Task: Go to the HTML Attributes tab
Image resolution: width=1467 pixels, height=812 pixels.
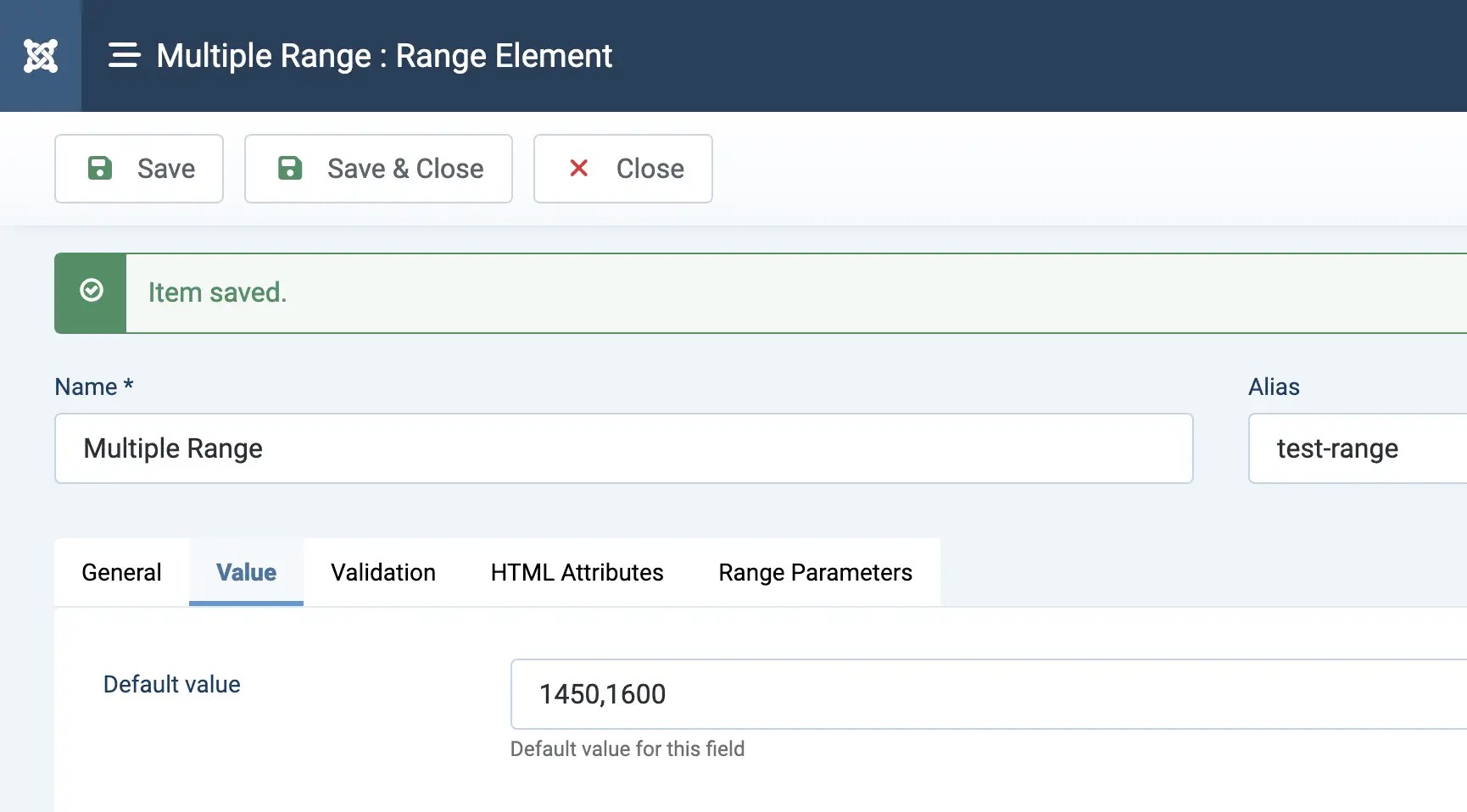Action: click(577, 573)
